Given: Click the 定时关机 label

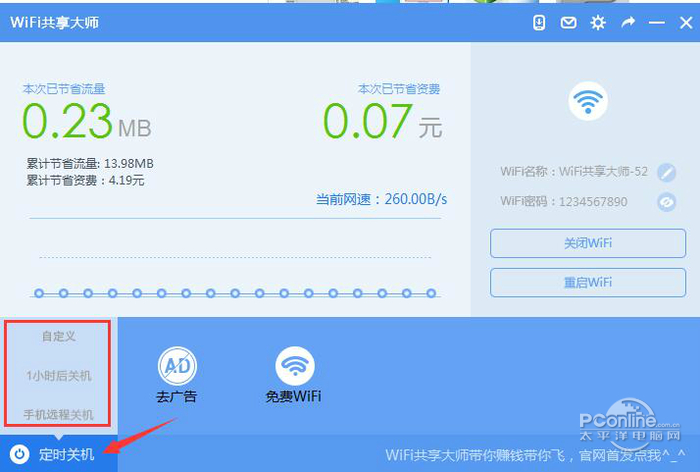Looking at the screenshot, I should pos(67,455).
